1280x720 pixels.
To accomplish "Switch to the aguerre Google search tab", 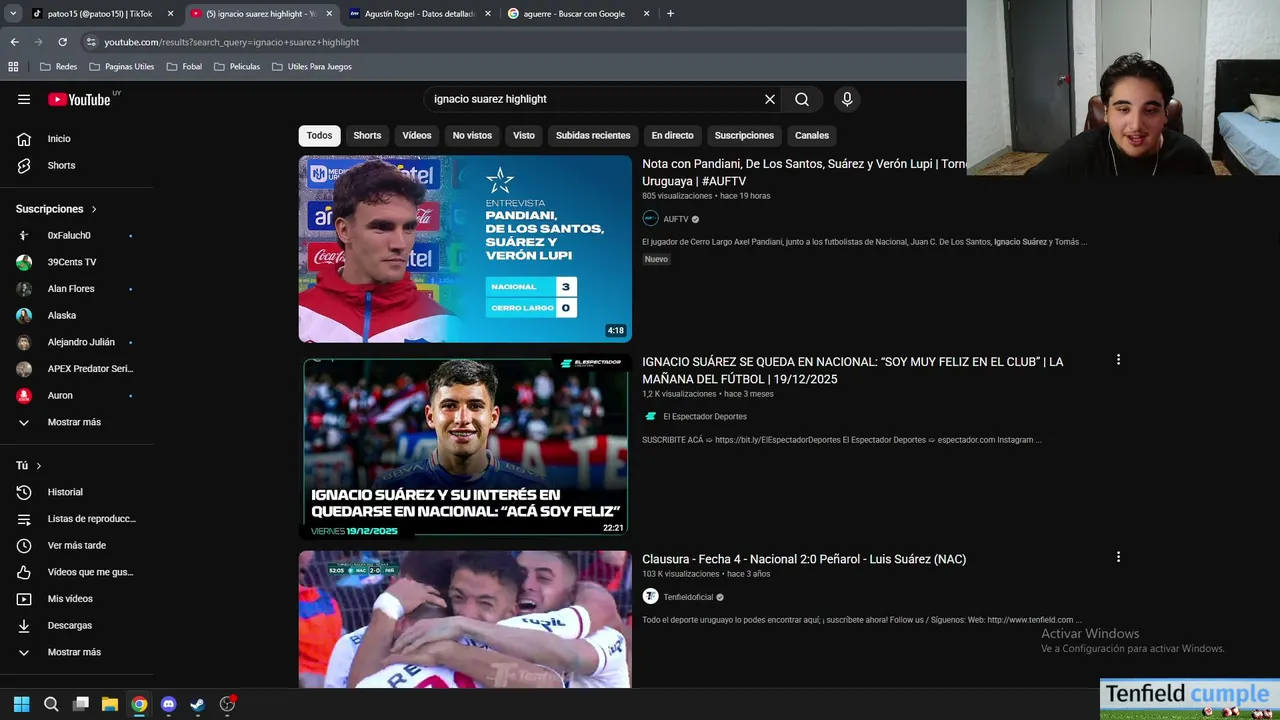I will click(578, 14).
